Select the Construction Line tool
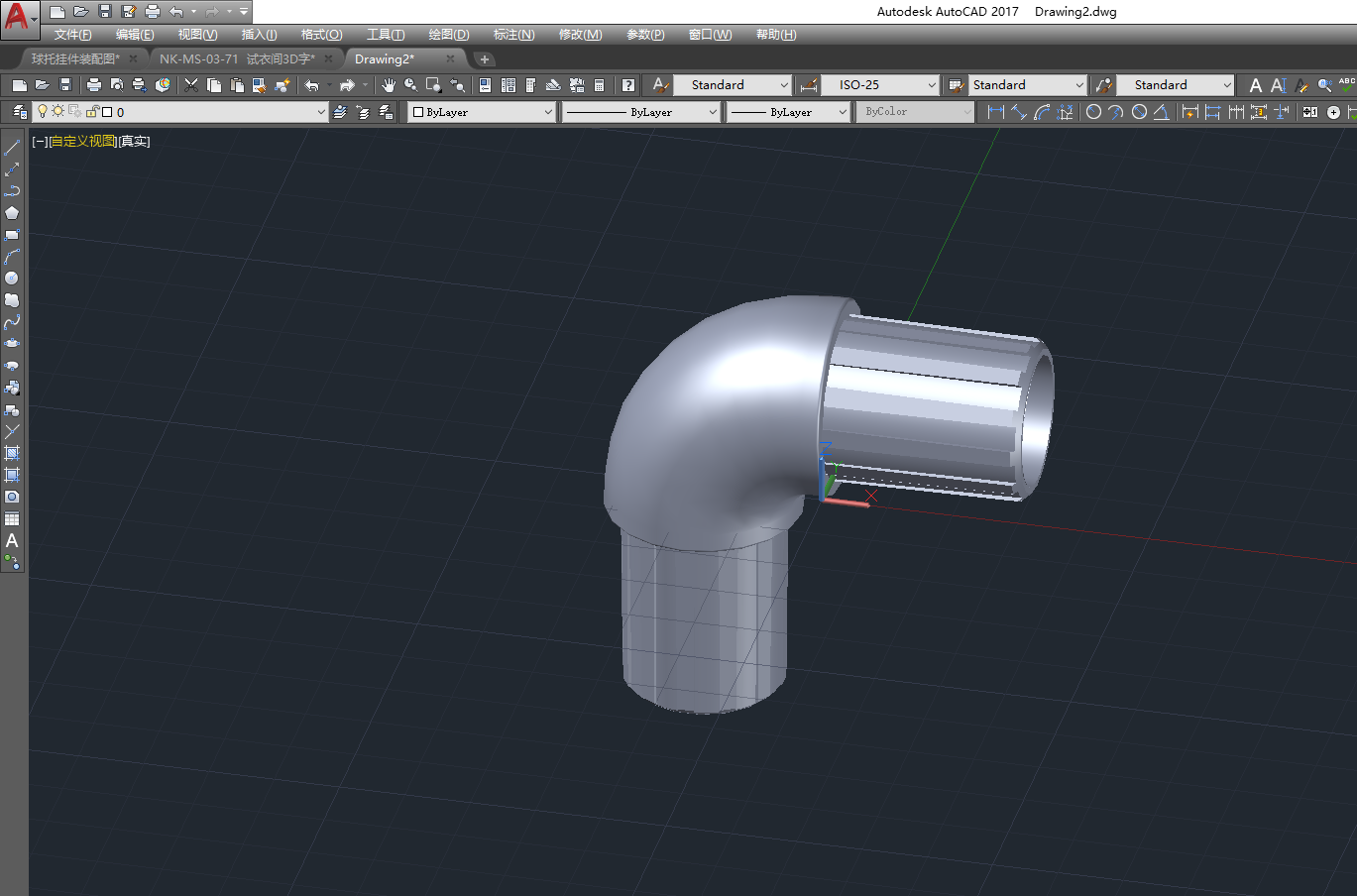This screenshot has width=1357, height=896. pos(12,169)
